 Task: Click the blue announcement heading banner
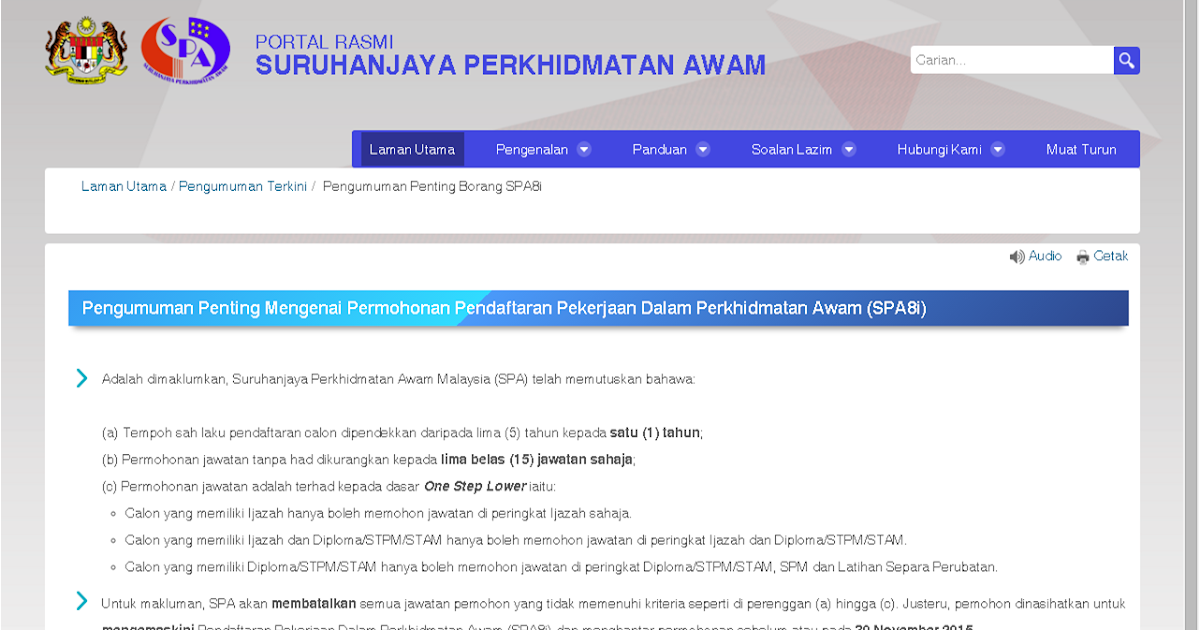(598, 308)
